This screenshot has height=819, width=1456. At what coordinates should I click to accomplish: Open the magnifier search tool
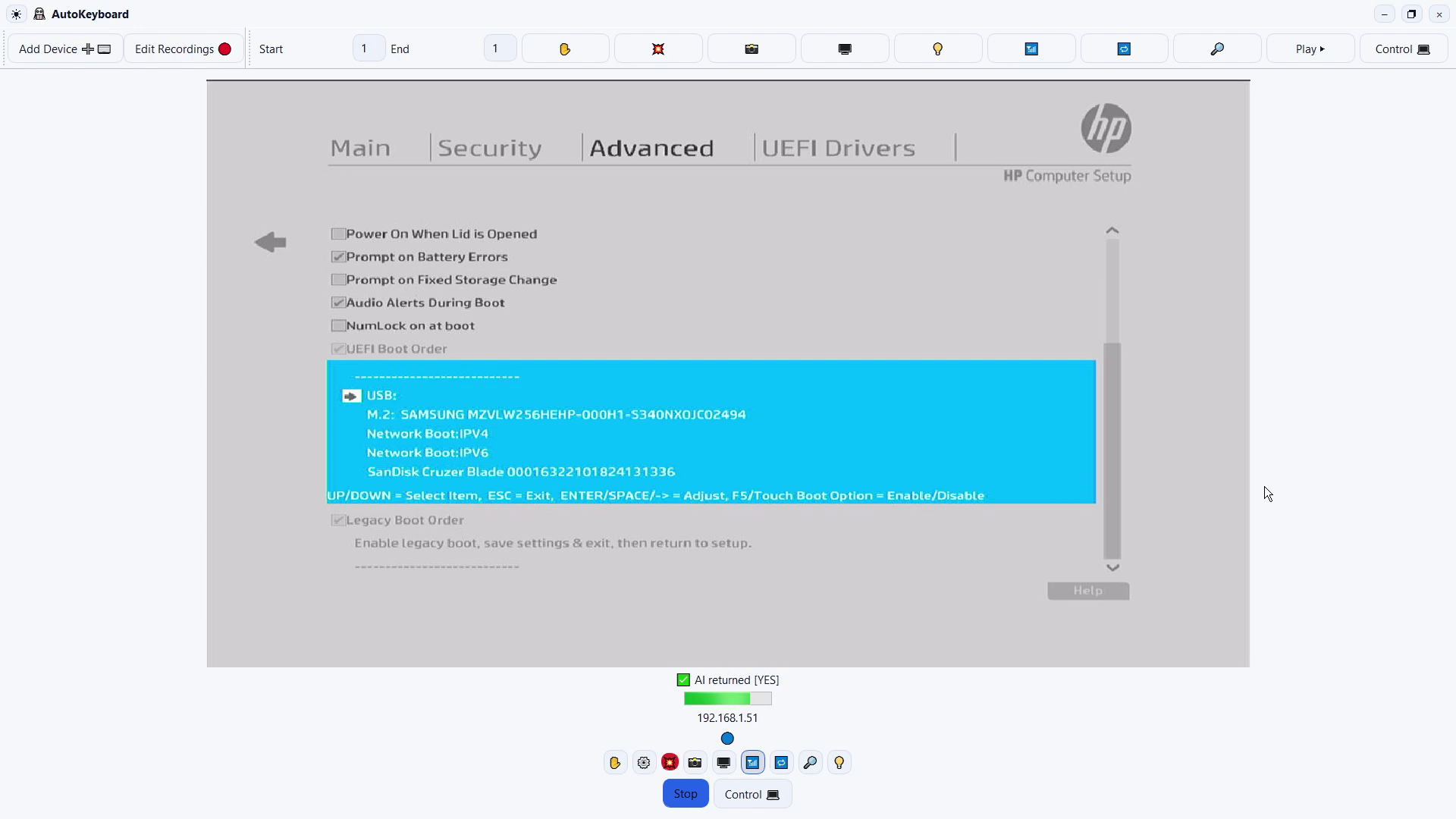pyautogui.click(x=1217, y=48)
